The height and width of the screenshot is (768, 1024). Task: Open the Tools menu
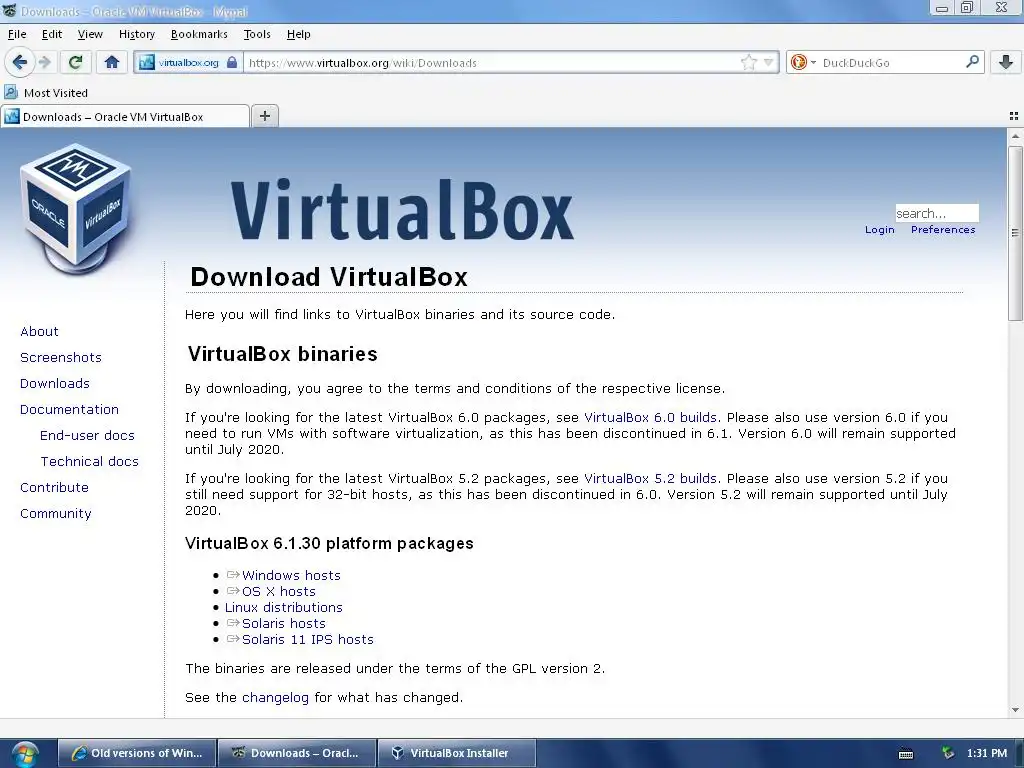point(257,34)
